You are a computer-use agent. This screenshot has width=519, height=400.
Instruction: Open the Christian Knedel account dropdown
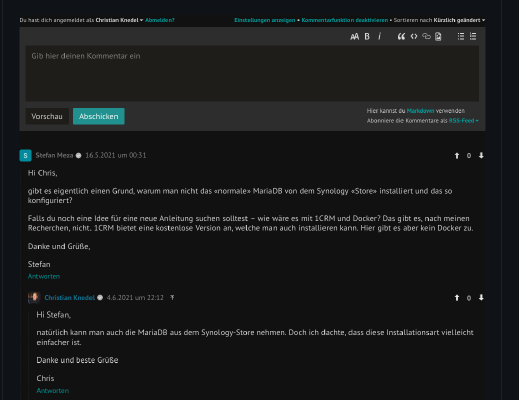(119, 20)
